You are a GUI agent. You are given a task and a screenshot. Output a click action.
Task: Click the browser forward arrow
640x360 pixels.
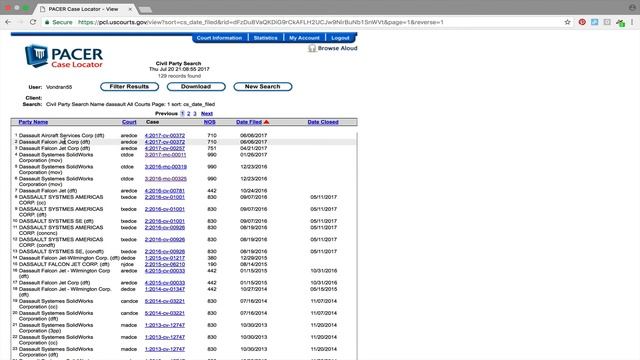20,22
